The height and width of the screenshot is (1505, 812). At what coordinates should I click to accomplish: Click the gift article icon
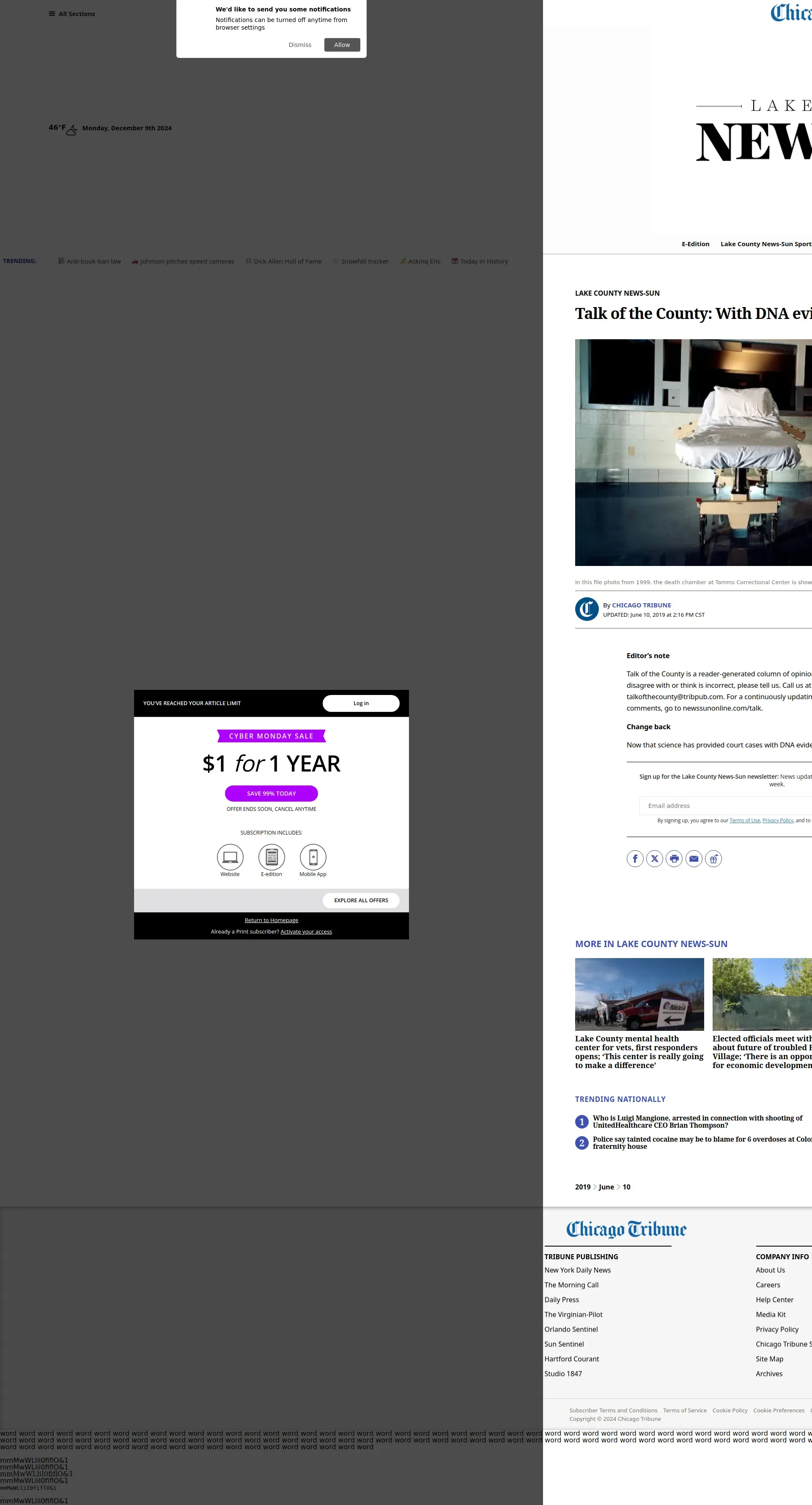tap(713, 859)
